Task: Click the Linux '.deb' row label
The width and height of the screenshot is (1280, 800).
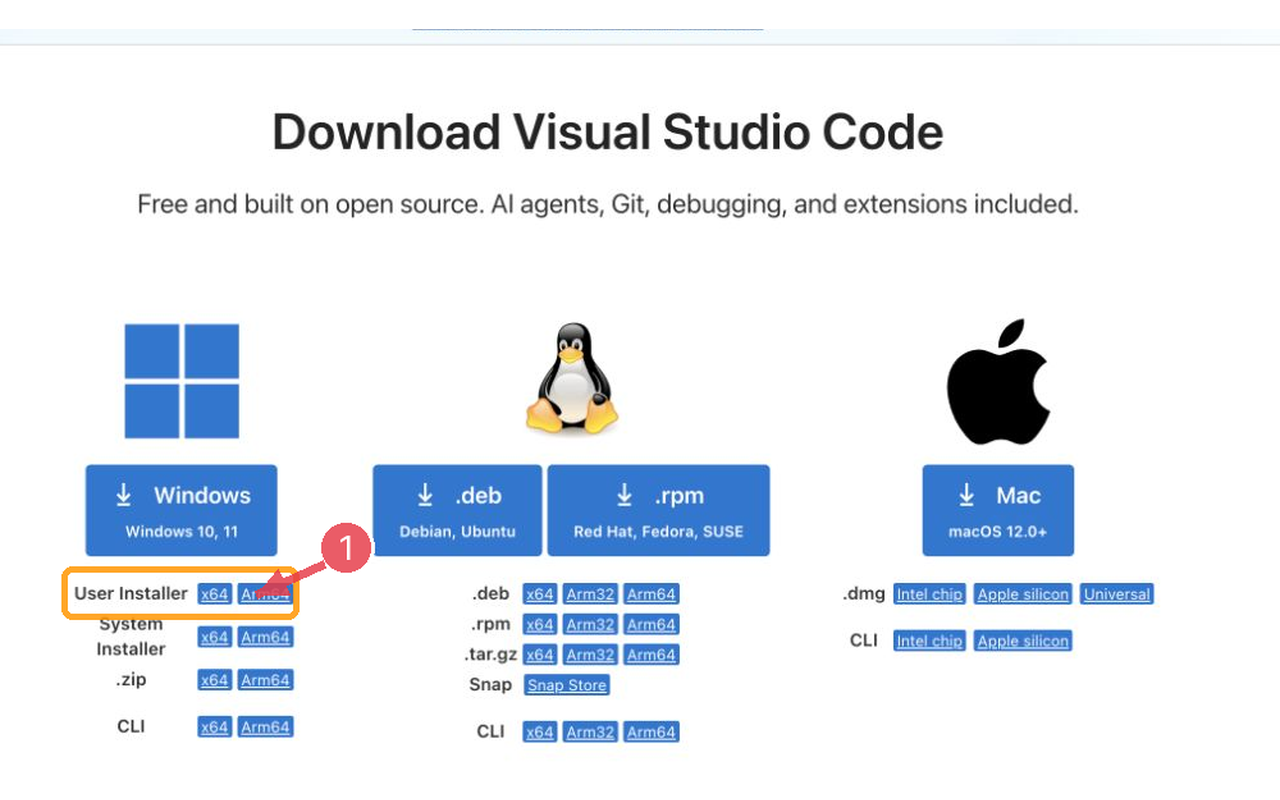Action: (491, 593)
